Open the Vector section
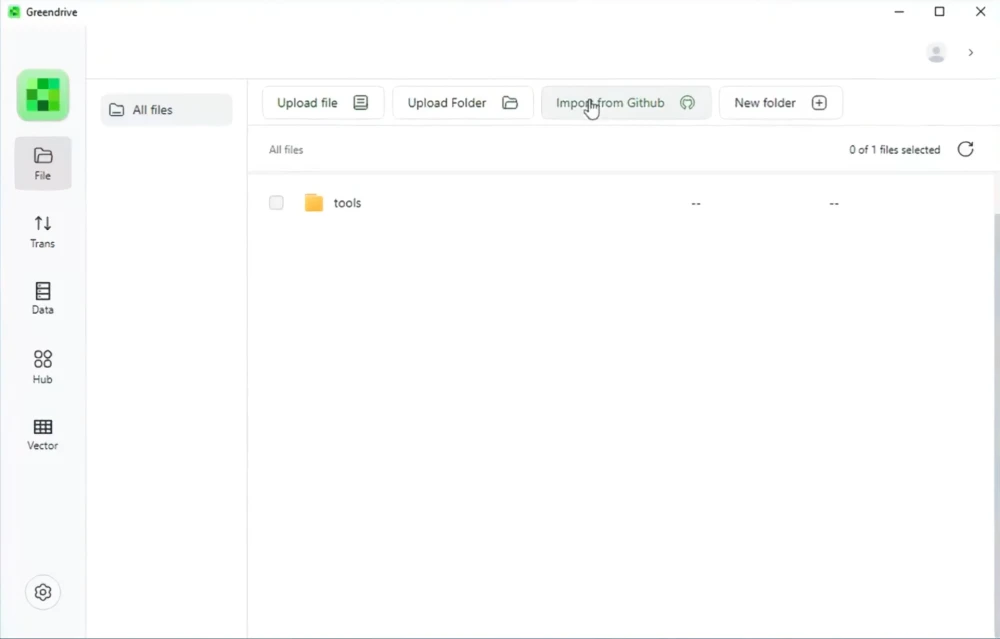1000x639 pixels. [x=43, y=434]
